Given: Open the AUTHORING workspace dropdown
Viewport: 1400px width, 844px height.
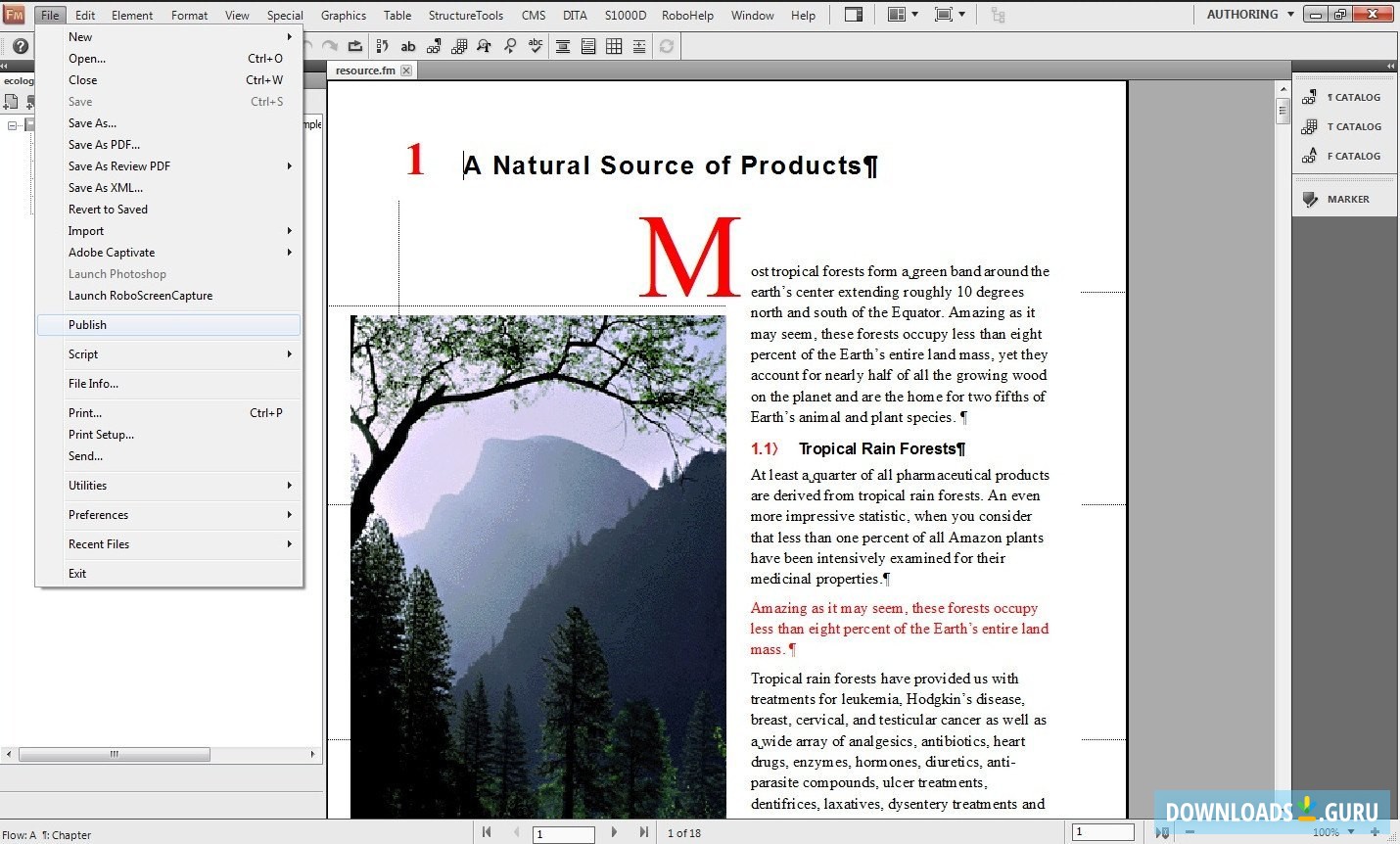Looking at the screenshot, I should click(x=1246, y=14).
